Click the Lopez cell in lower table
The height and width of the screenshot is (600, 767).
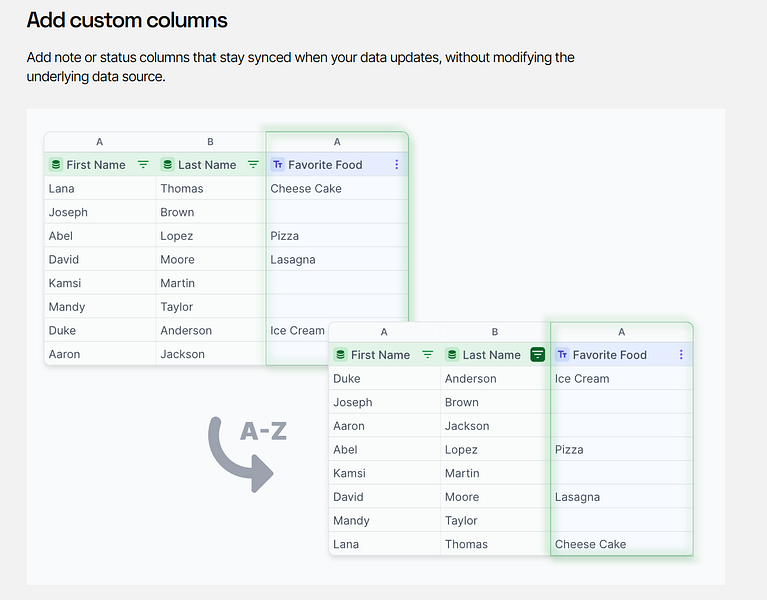(495, 449)
